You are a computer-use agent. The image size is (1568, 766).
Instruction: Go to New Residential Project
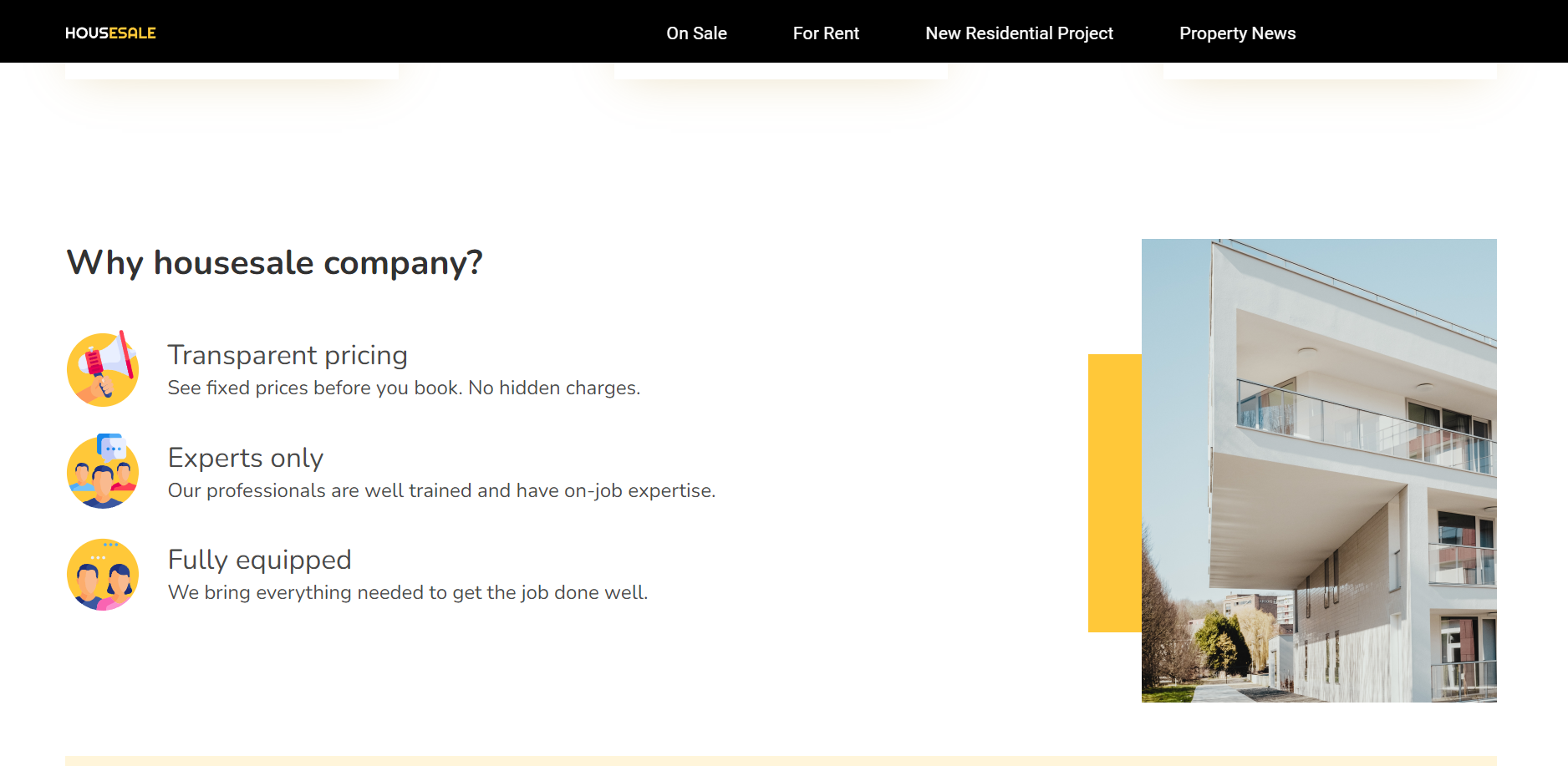point(1019,33)
